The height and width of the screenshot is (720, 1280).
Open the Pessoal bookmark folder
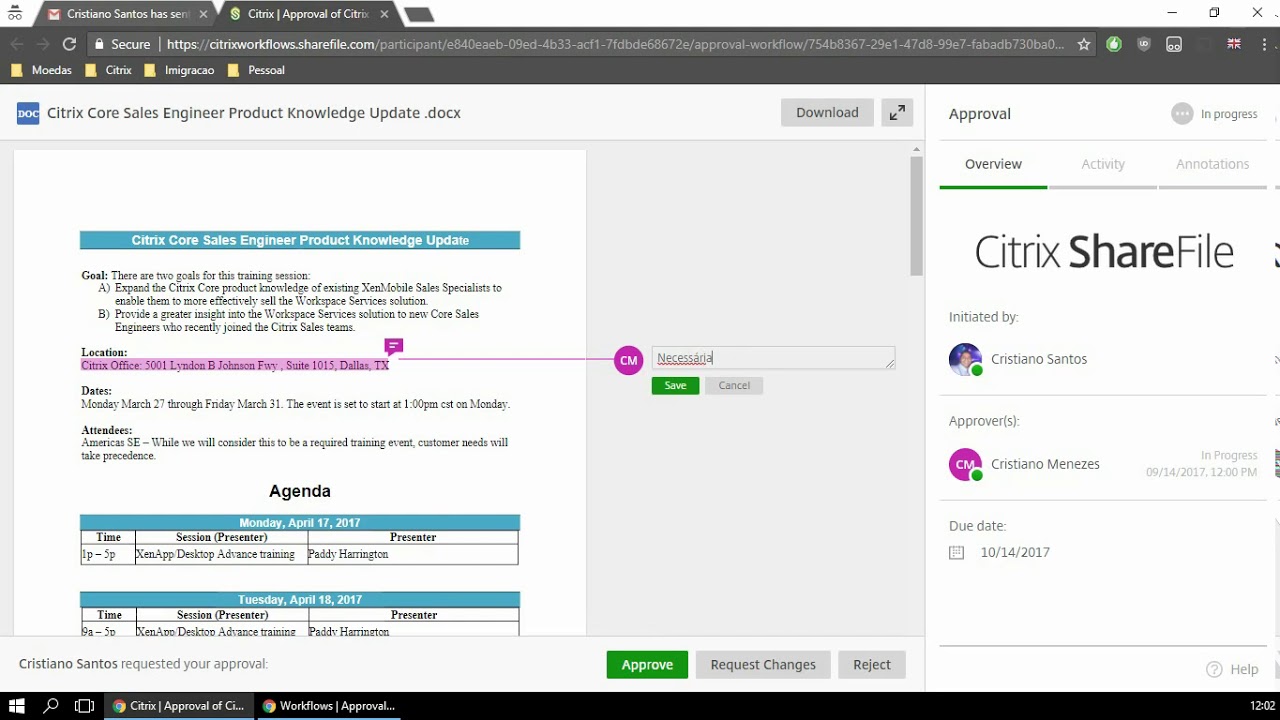[256, 70]
